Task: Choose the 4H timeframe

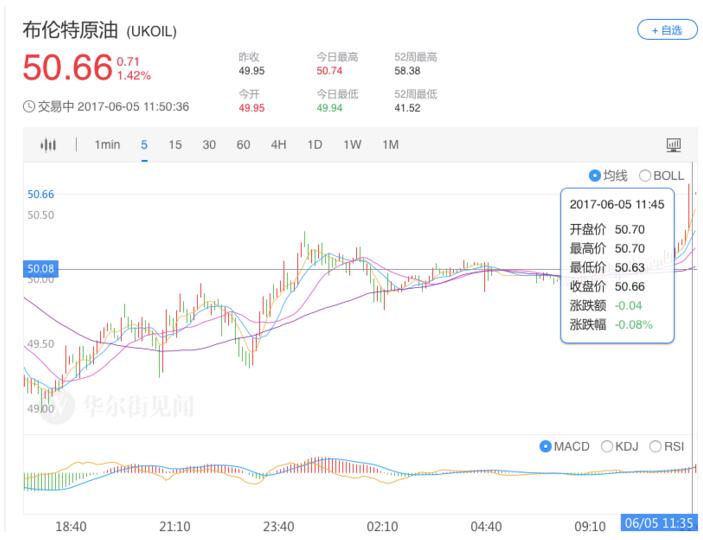Action: [278, 145]
